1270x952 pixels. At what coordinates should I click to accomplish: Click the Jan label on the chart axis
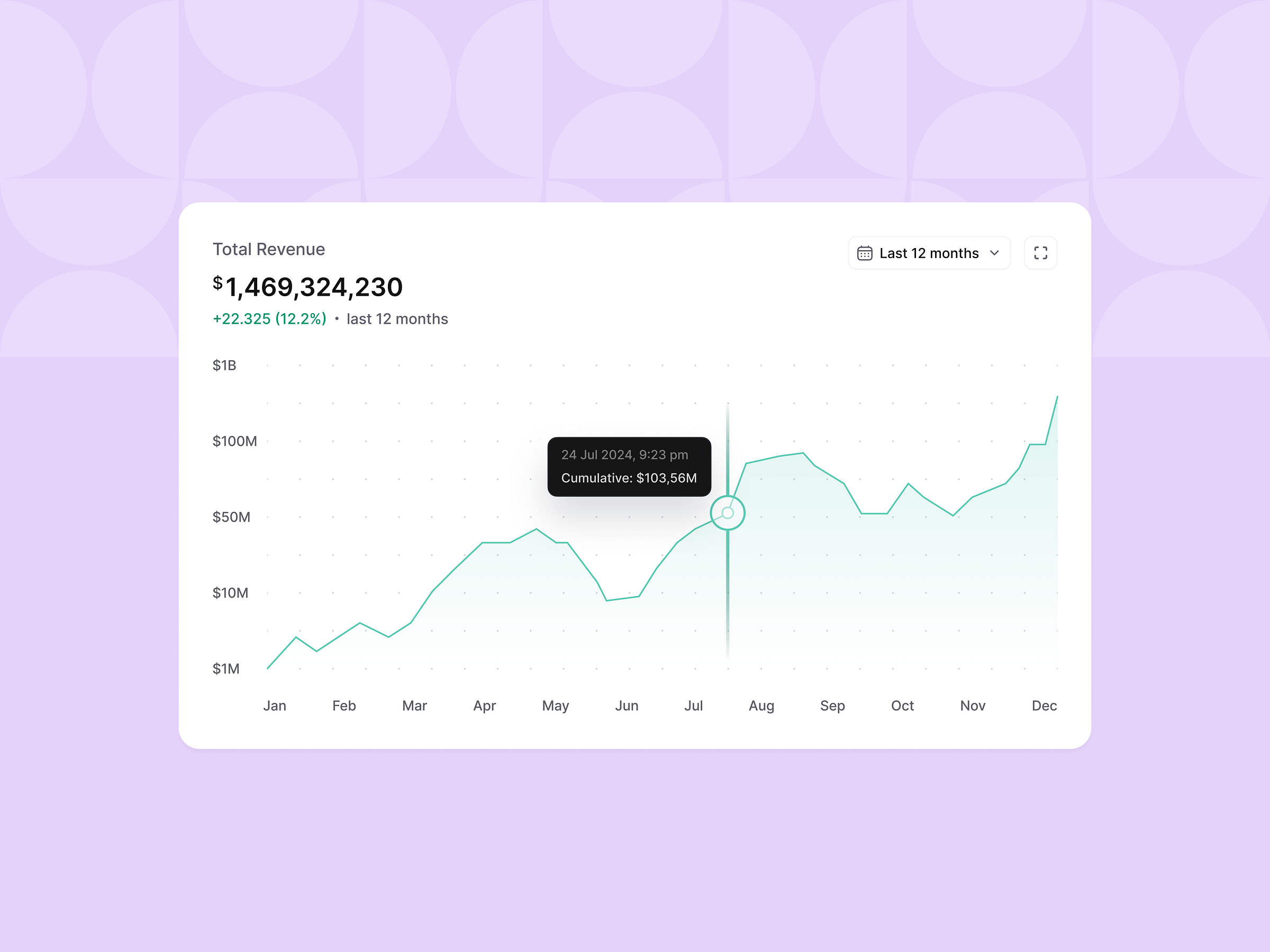click(x=275, y=706)
